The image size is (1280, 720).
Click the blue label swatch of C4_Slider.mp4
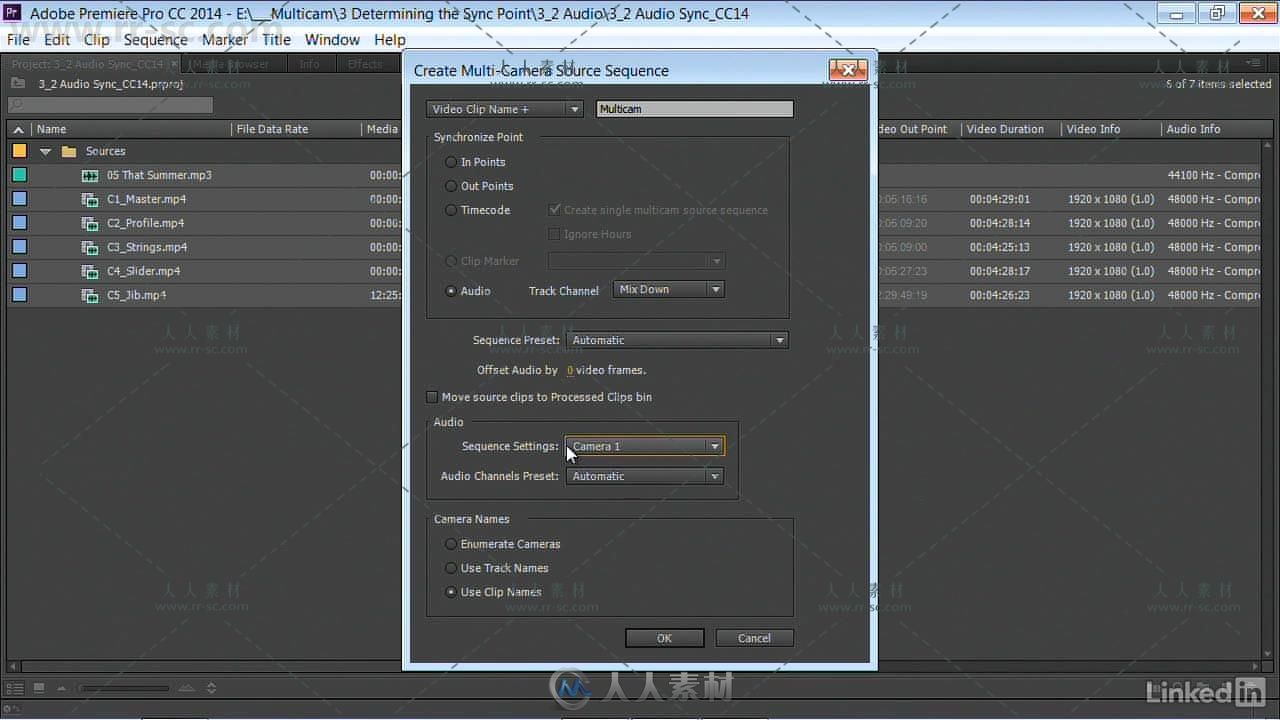19,271
